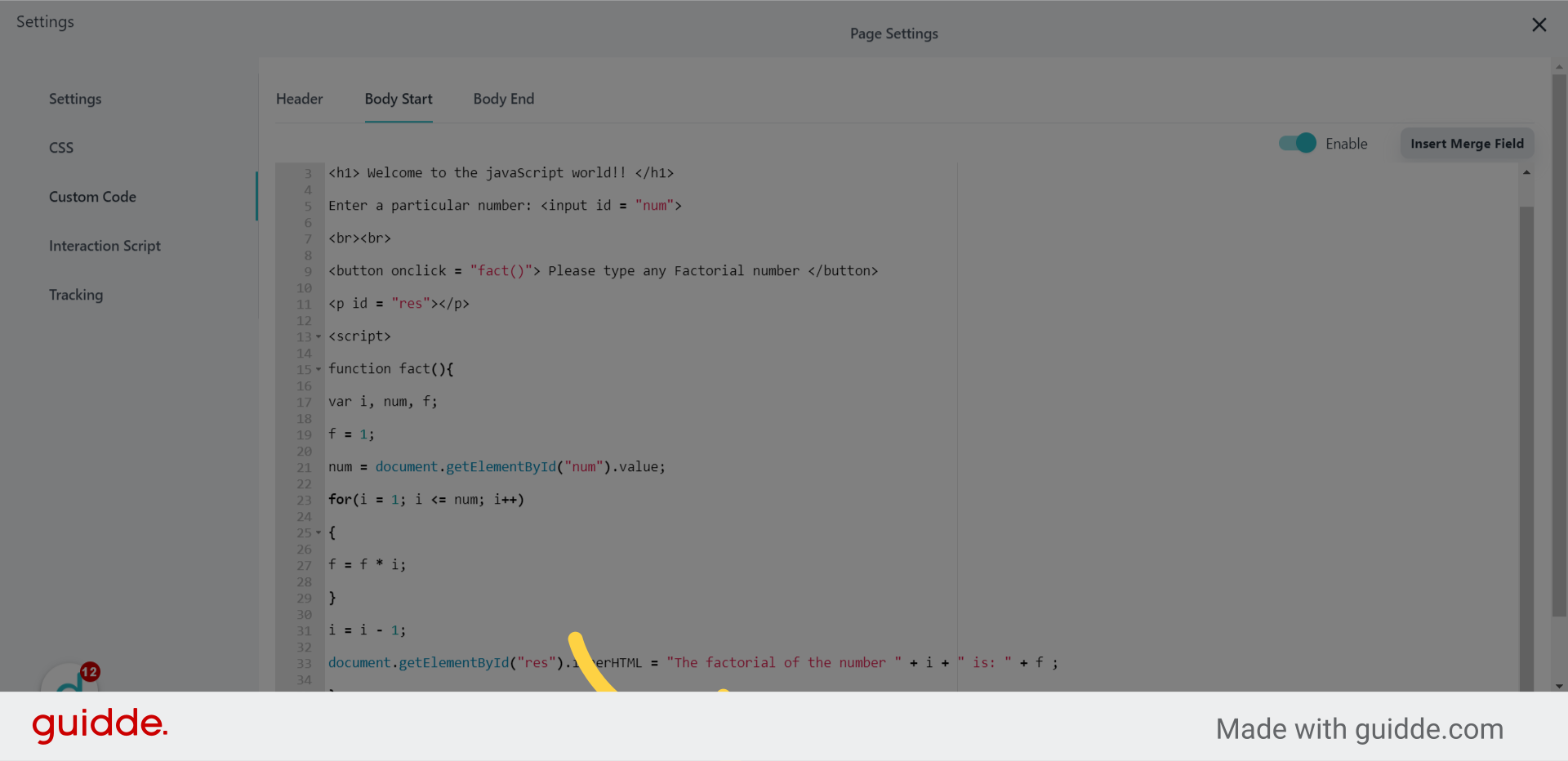Open the Settings sidebar section
This screenshot has width=1568, height=761.
pyautogui.click(x=75, y=99)
